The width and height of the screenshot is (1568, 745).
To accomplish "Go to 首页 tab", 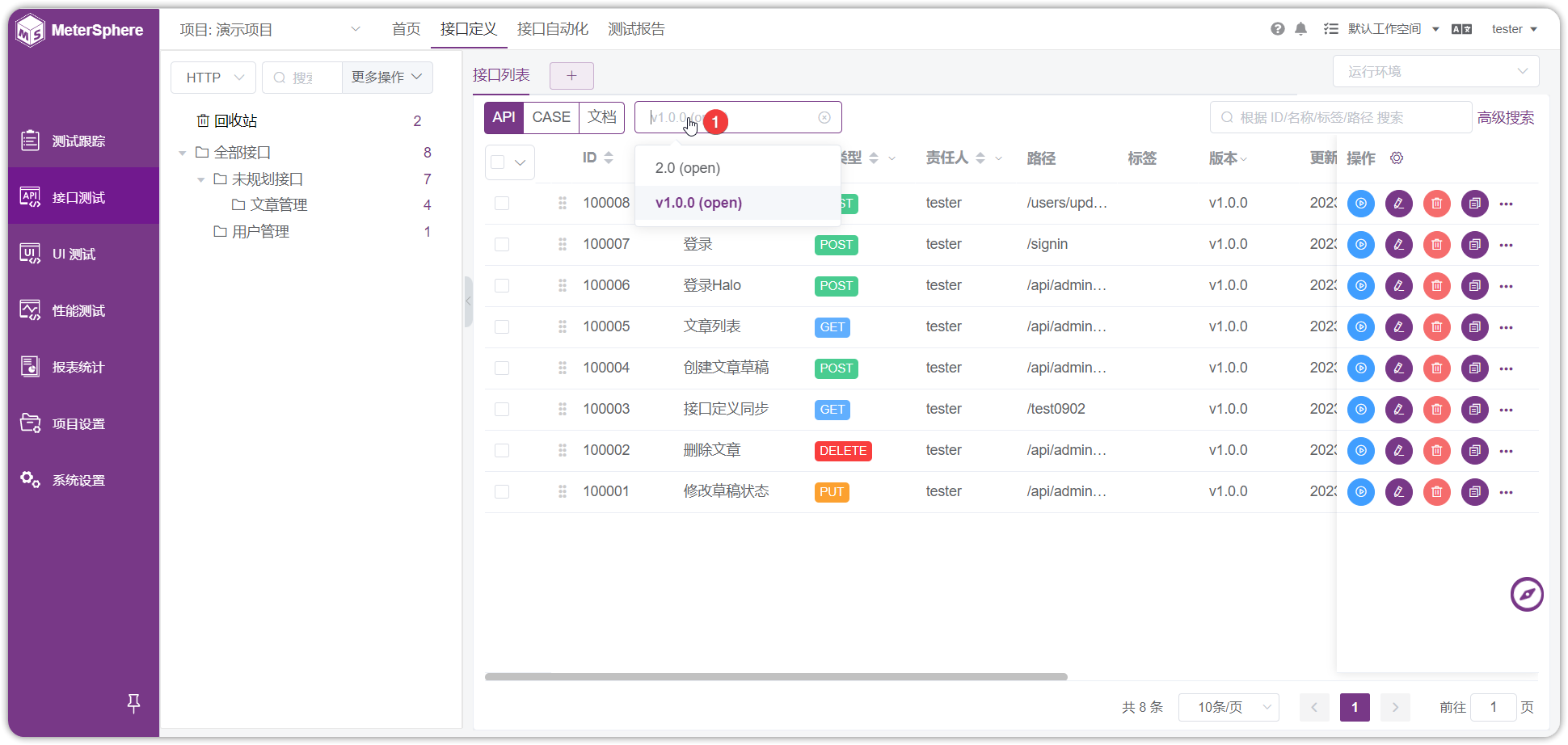I will coord(407,29).
